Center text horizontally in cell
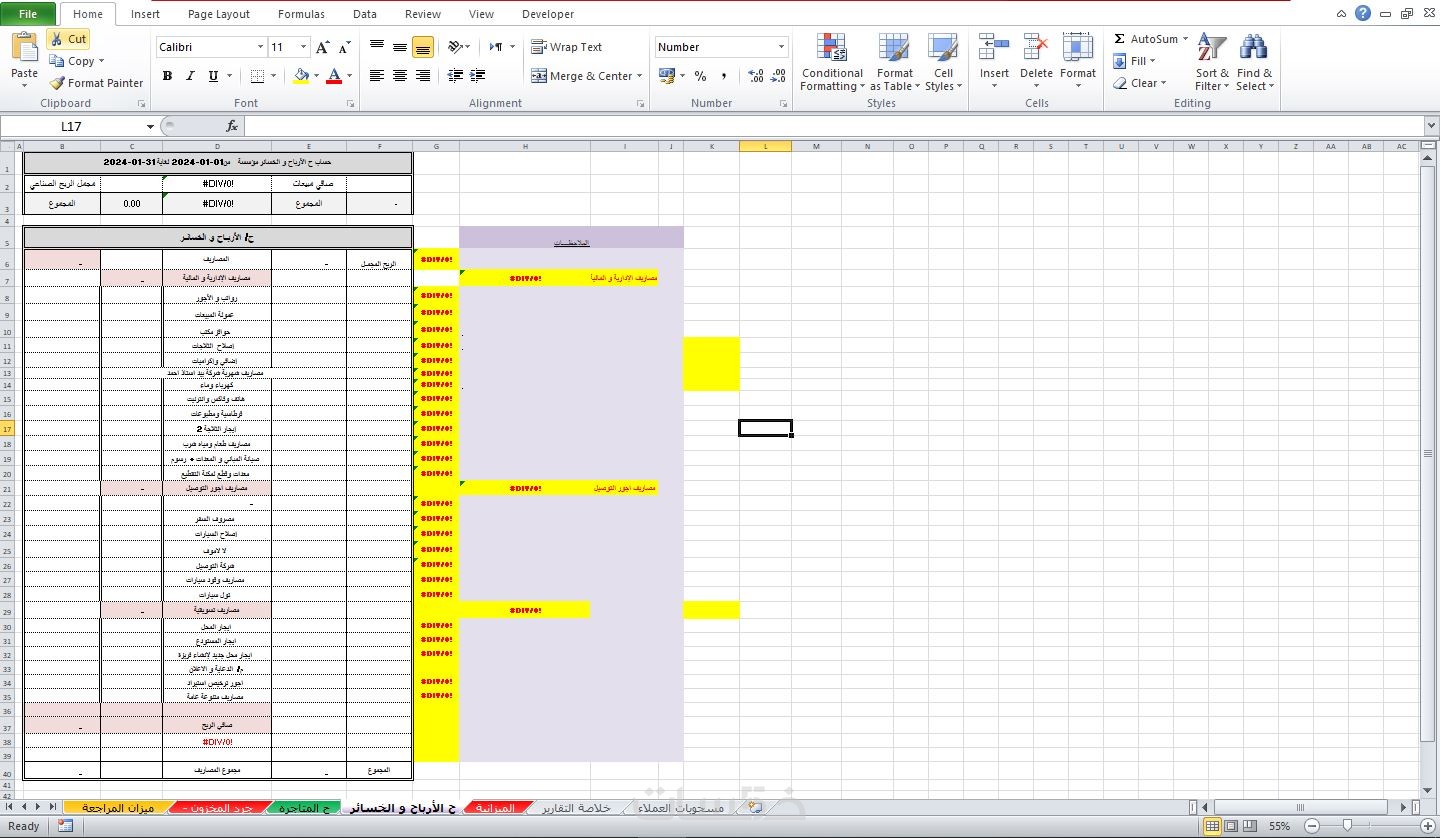 tap(400, 76)
